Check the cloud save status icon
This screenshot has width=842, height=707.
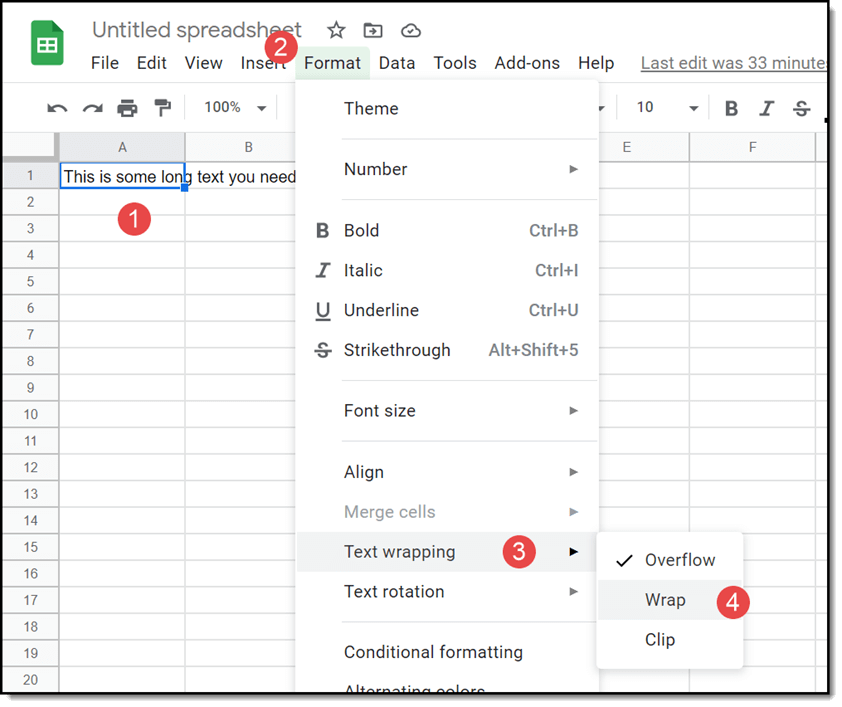coord(410,30)
